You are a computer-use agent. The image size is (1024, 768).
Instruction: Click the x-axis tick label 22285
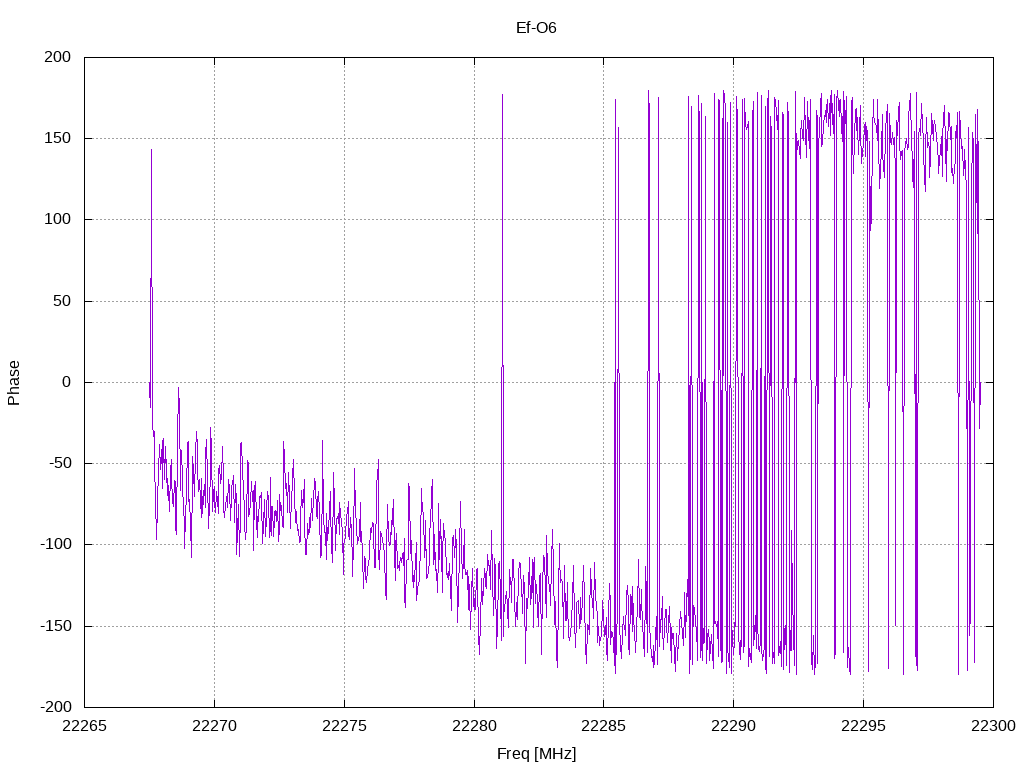click(603, 726)
